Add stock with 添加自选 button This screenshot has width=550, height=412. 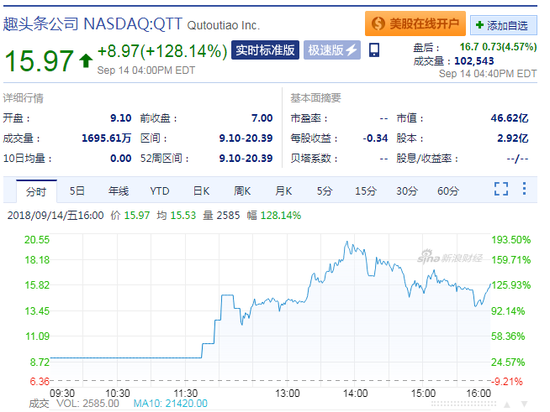click(503, 25)
